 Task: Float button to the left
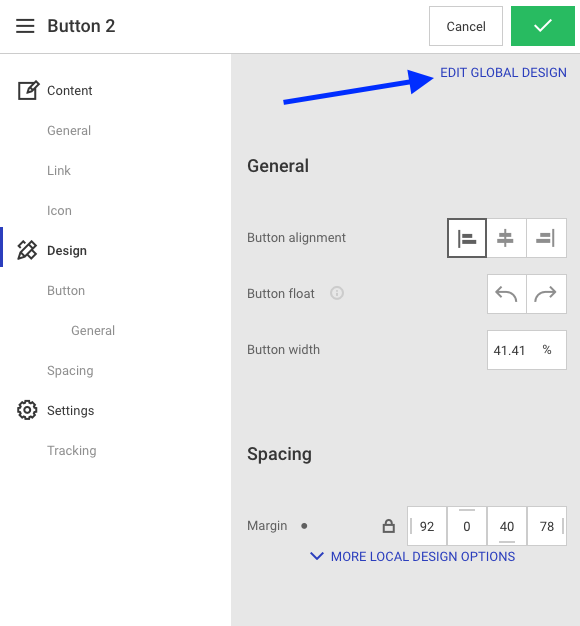[x=507, y=294]
